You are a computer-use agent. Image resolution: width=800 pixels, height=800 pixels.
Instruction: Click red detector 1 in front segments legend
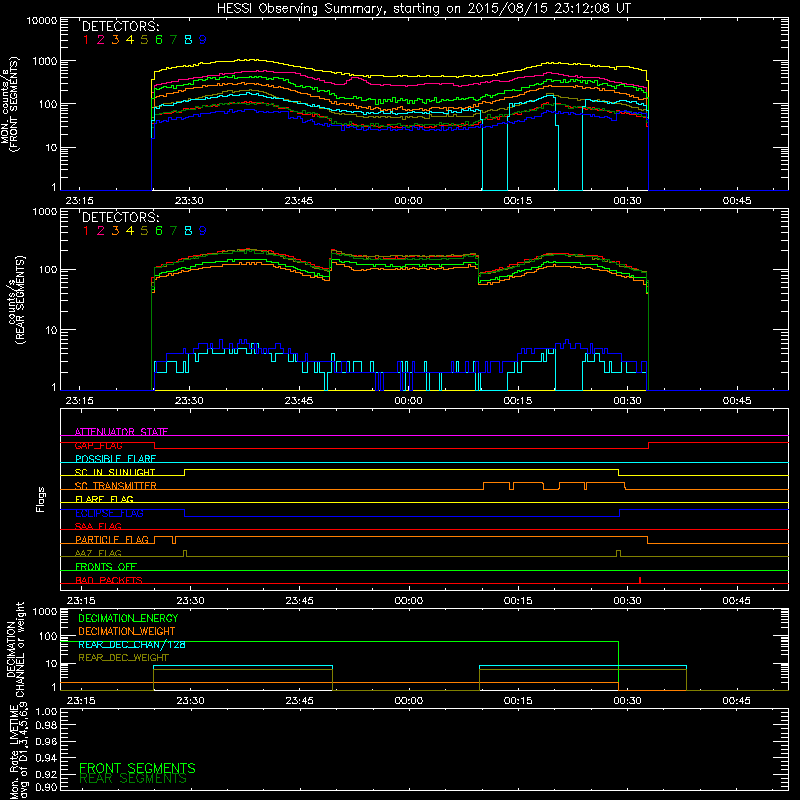[86, 40]
